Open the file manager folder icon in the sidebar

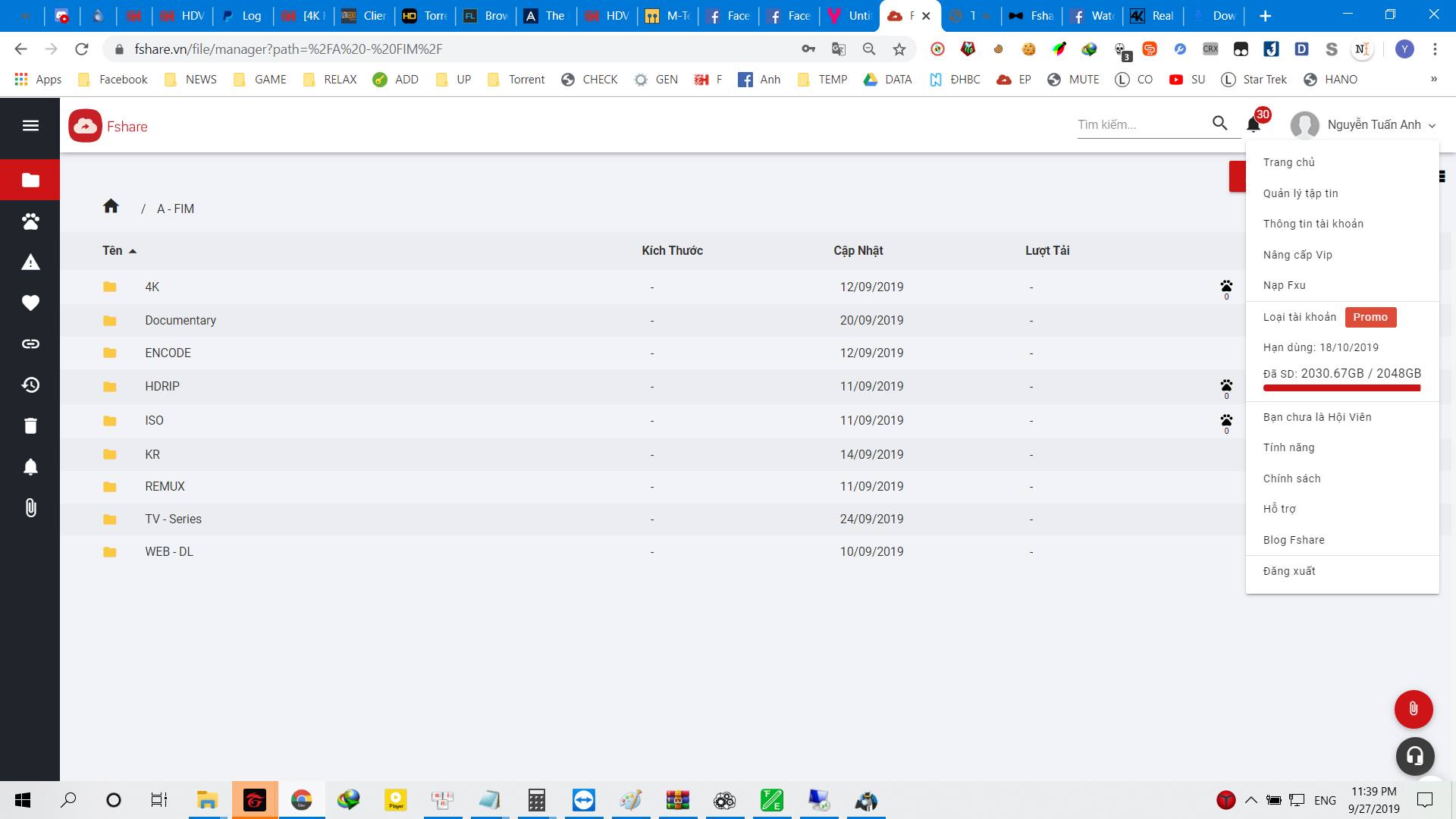pos(30,180)
